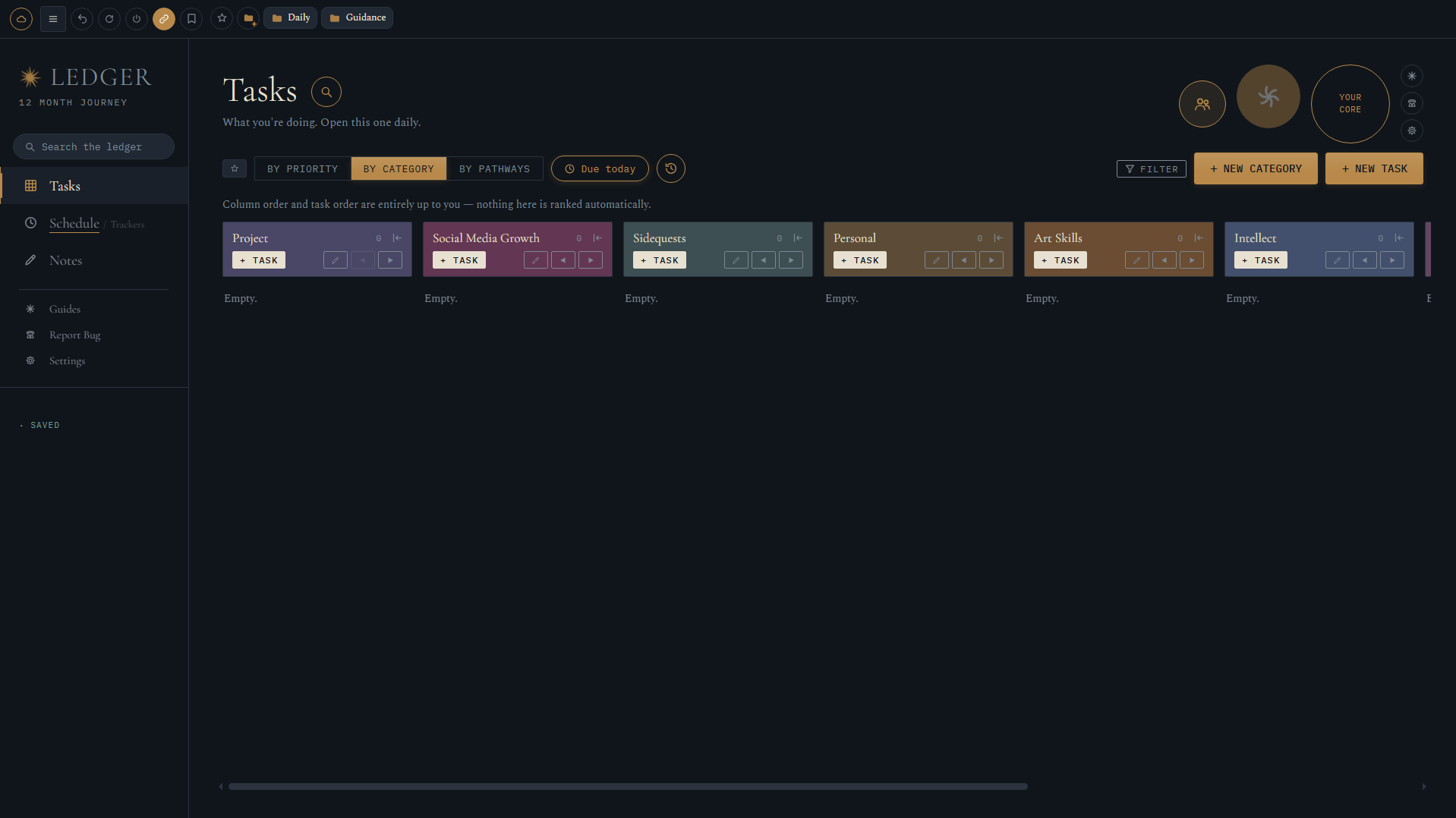Open Schedule in the sidebar
1456x818 pixels.
pos(74,223)
